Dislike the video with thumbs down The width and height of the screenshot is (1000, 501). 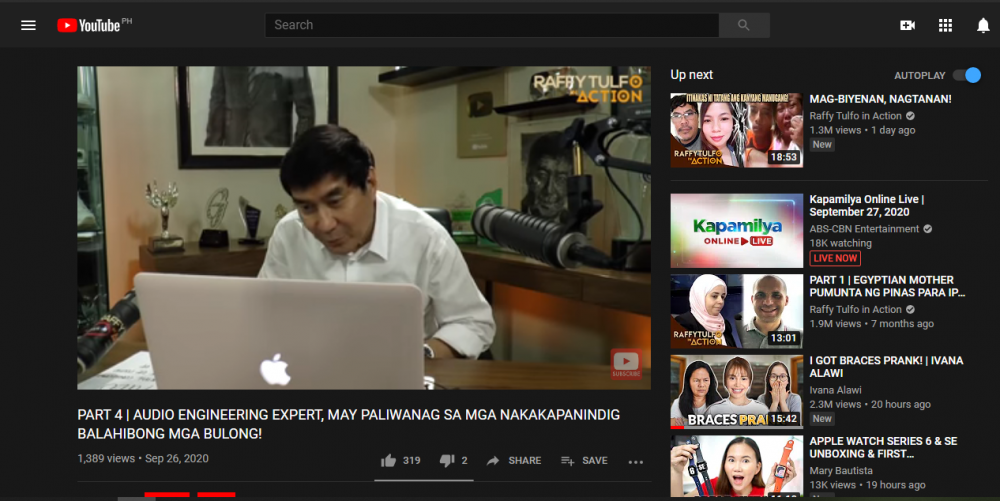click(445, 461)
